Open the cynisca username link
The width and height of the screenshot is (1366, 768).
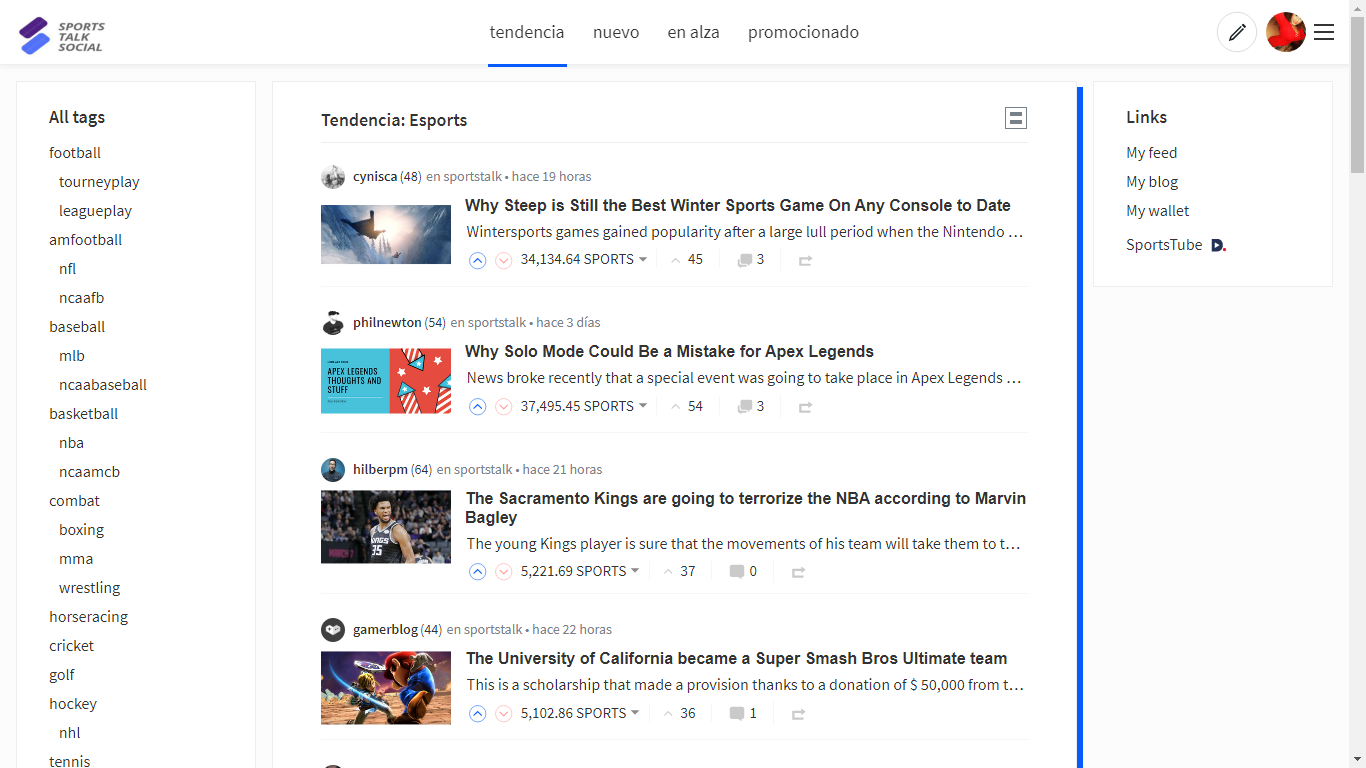click(x=375, y=177)
